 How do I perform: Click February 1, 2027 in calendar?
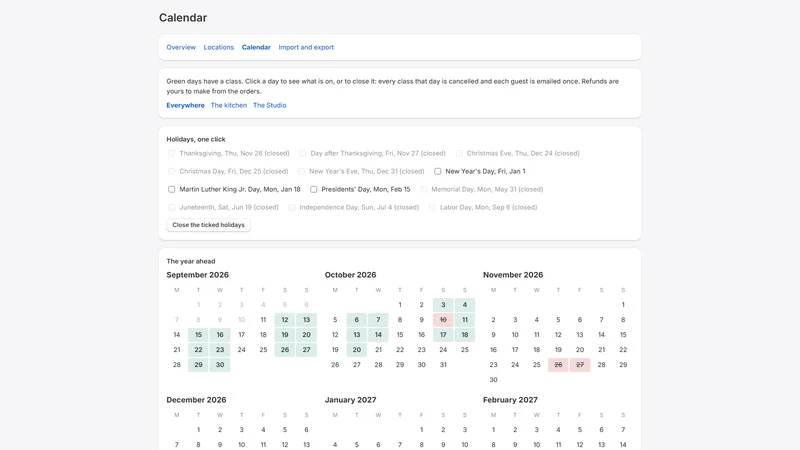pyautogui.click(x=493, y=430)
